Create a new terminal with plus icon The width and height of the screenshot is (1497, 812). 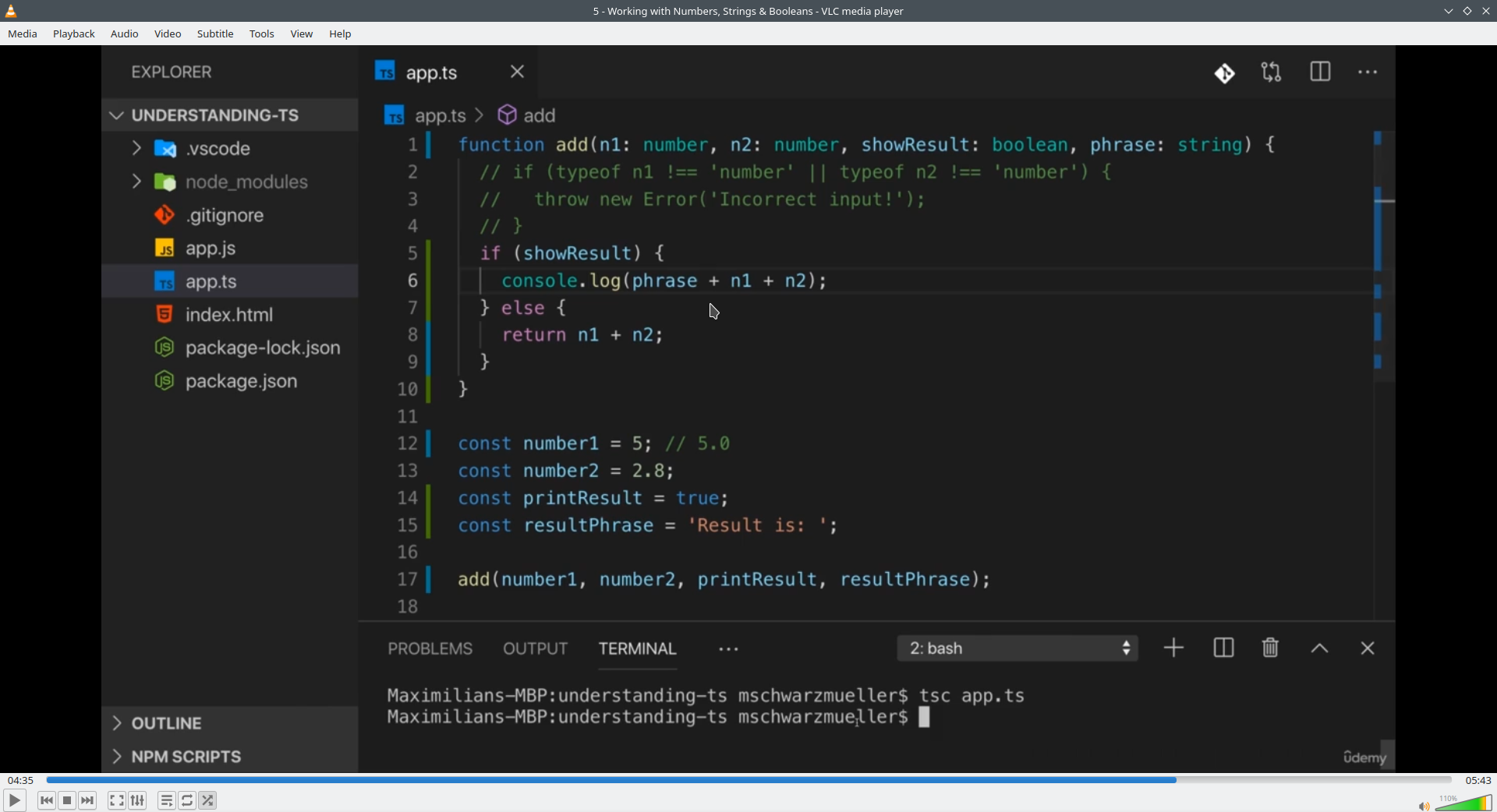pyautogui.click(x=1174, y=648)
